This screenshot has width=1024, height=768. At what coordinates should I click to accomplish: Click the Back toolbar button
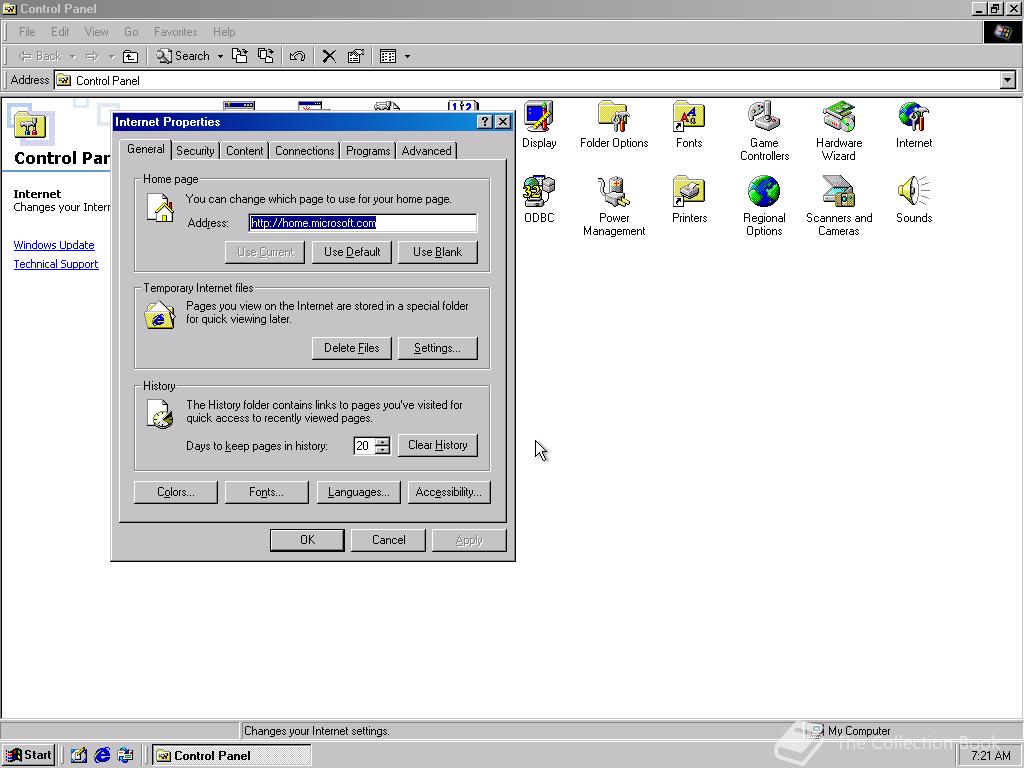[x=40, y=56]
